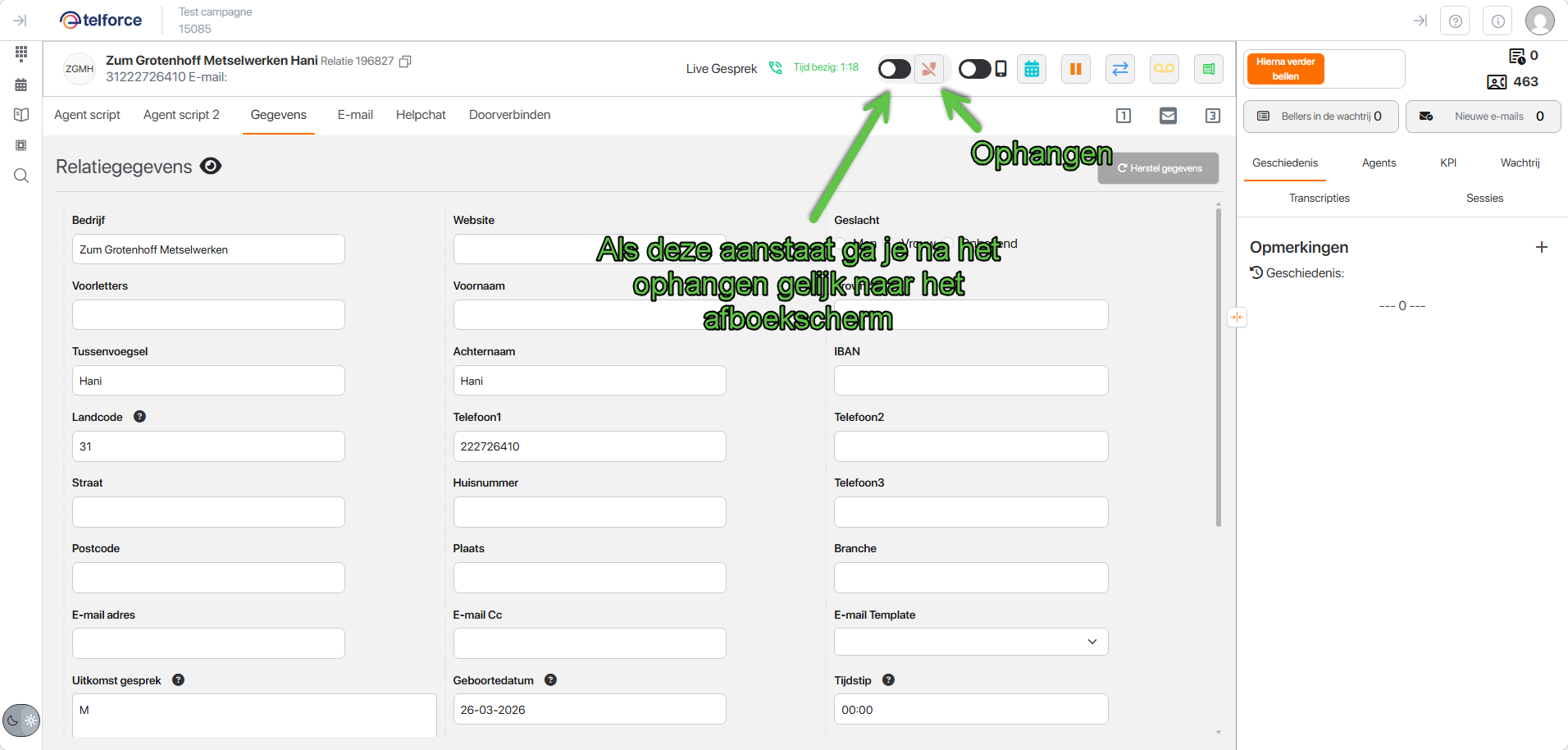Open the search icon in the sidebar

point(21,176)
